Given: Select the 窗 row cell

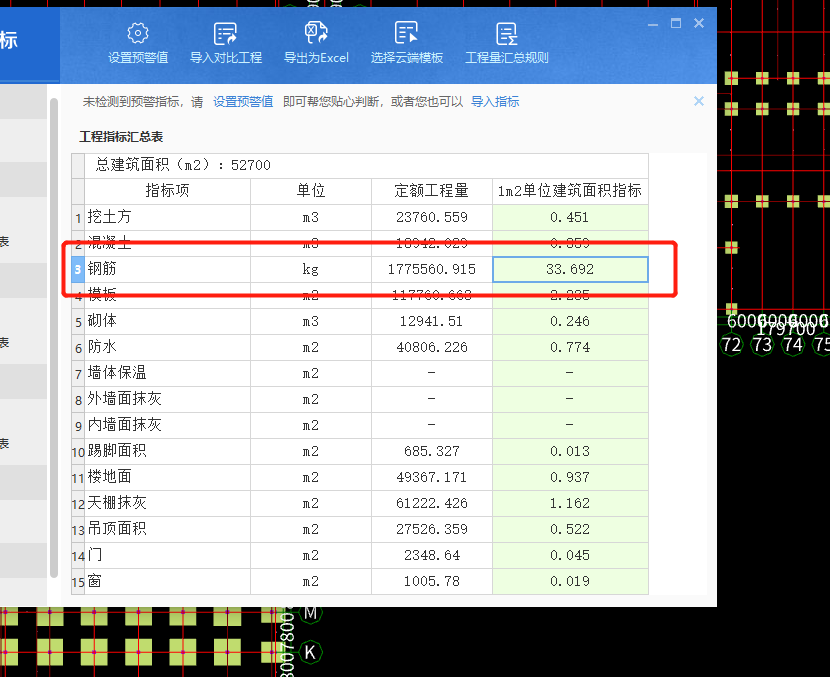Looking at the screenshot, I should (x=167, y=581).
